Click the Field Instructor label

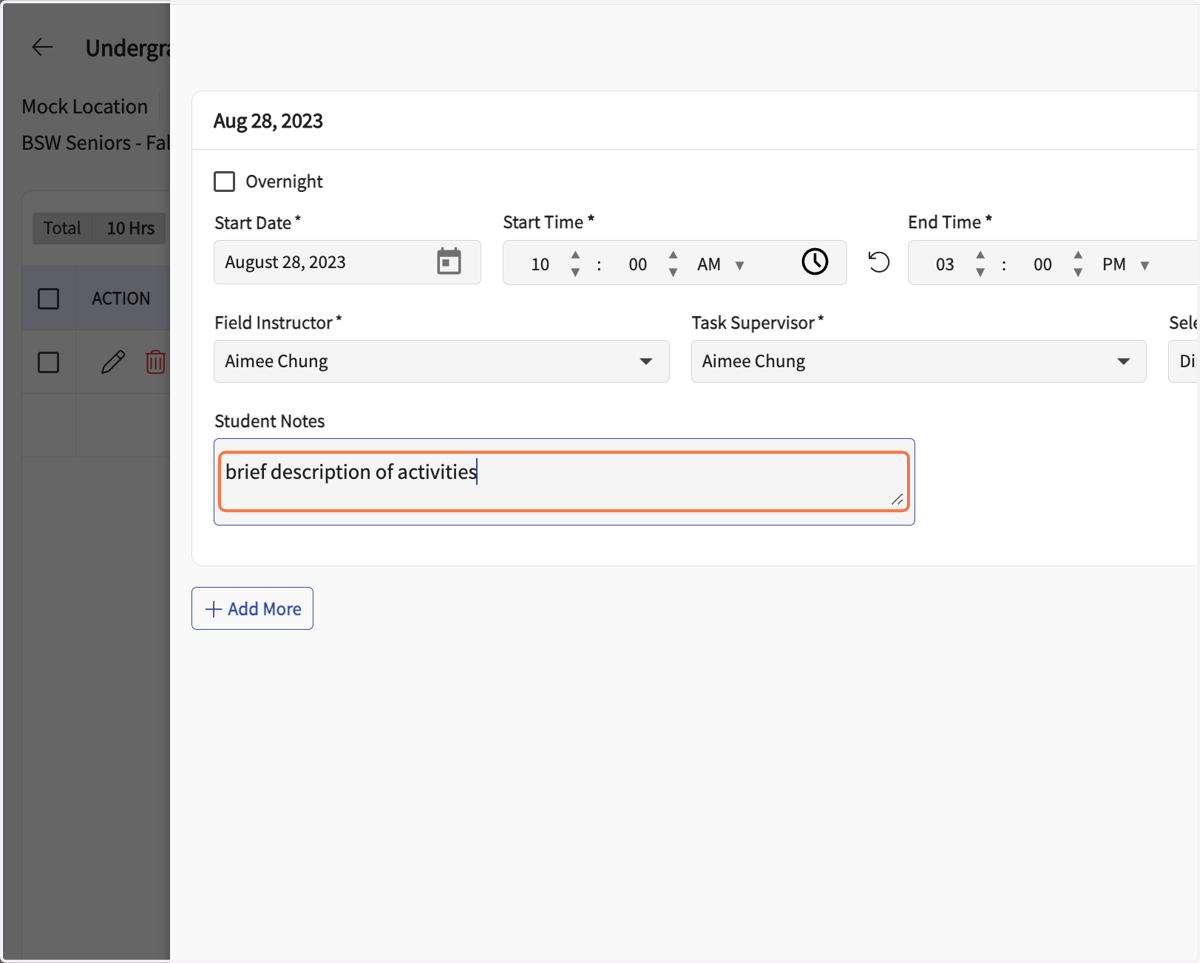(278, 323)
